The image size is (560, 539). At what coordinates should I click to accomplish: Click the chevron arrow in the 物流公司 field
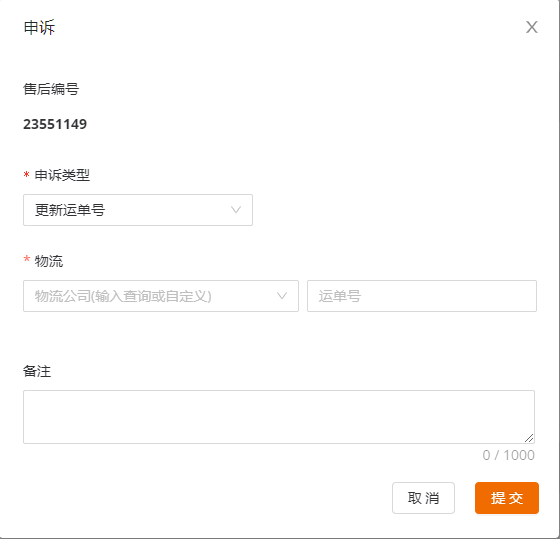(x=282, y=296)
